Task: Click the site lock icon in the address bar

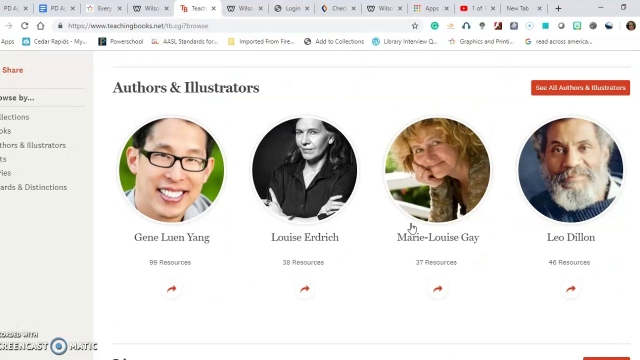Action: point(60,26)
